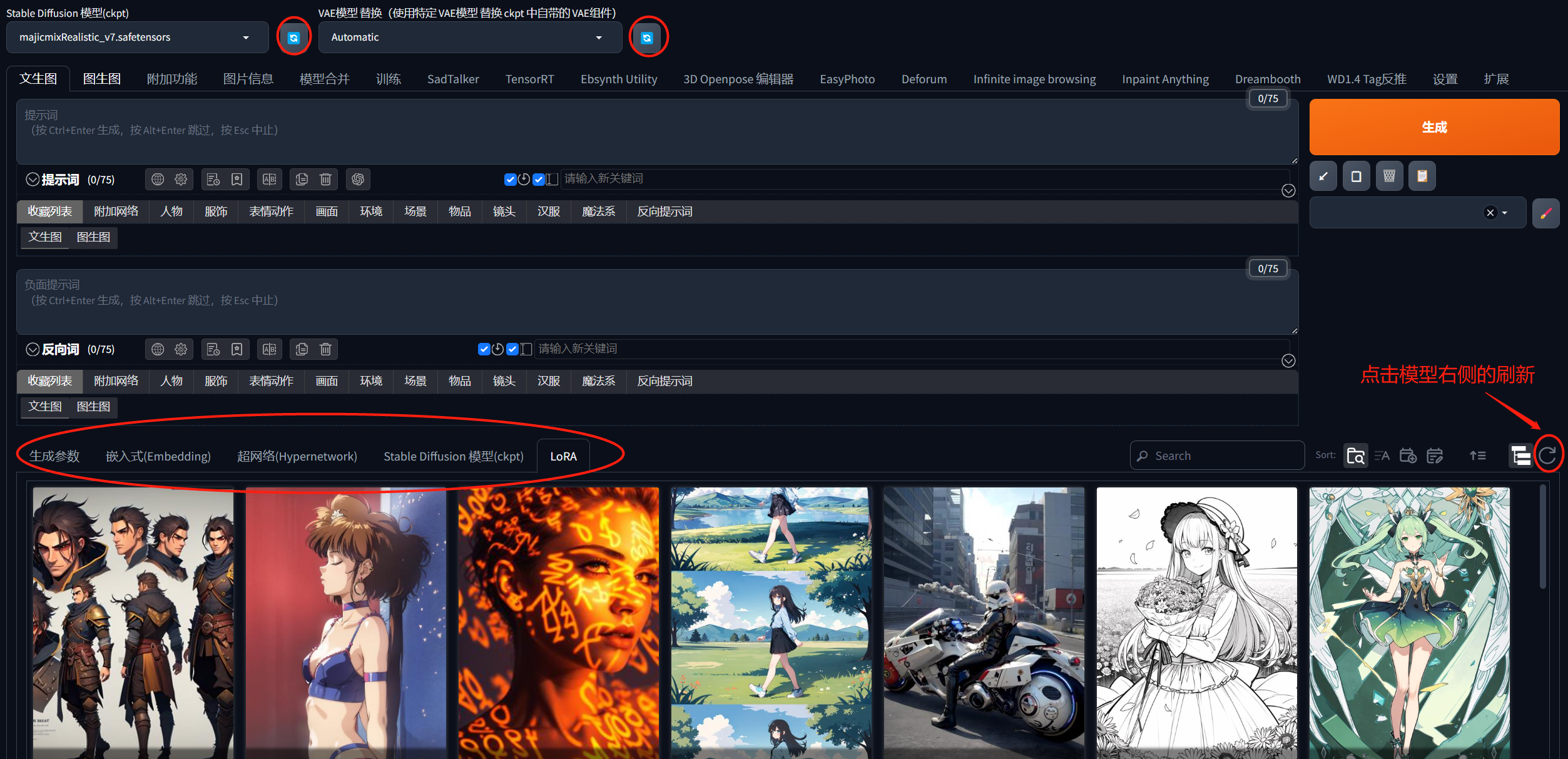Click the orange 生成 button

pyautogui.click(x=1434, y=127)
